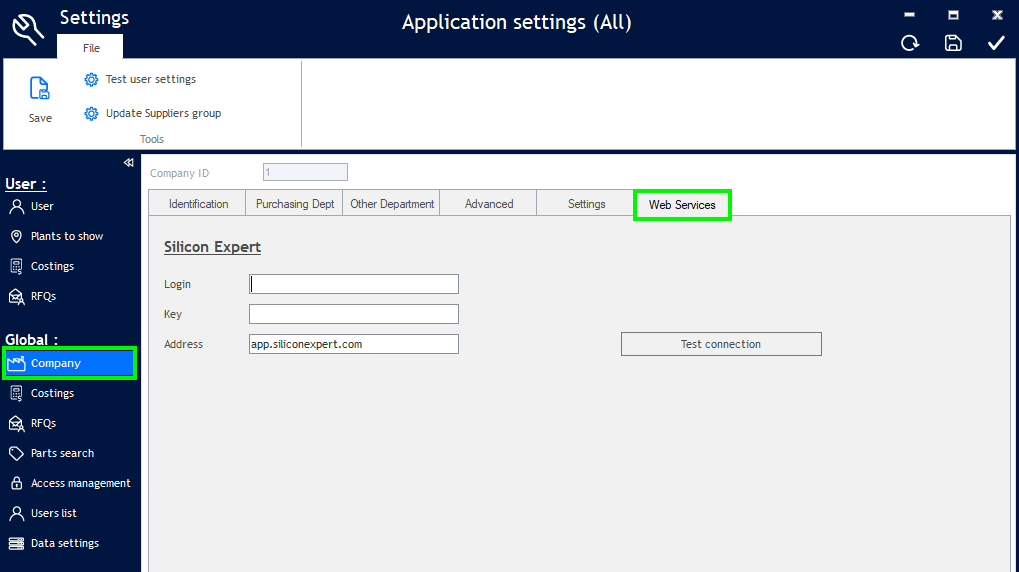Open Users list in sidebar
This screenshot has height=572, width=1019.
pos(53,514)
